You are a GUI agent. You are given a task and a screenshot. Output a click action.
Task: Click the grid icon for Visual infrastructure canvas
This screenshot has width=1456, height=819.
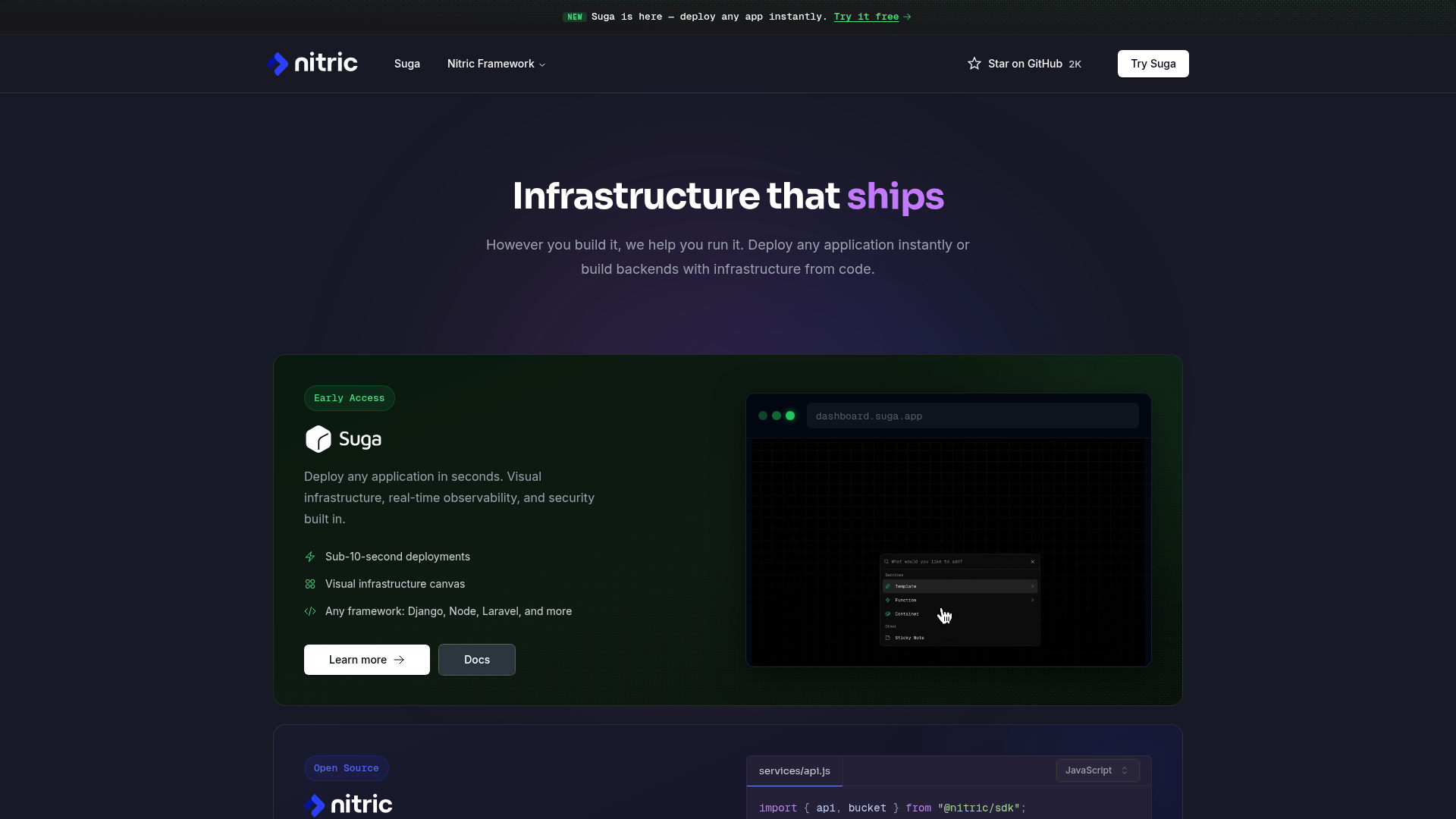(x=310, y=584)
